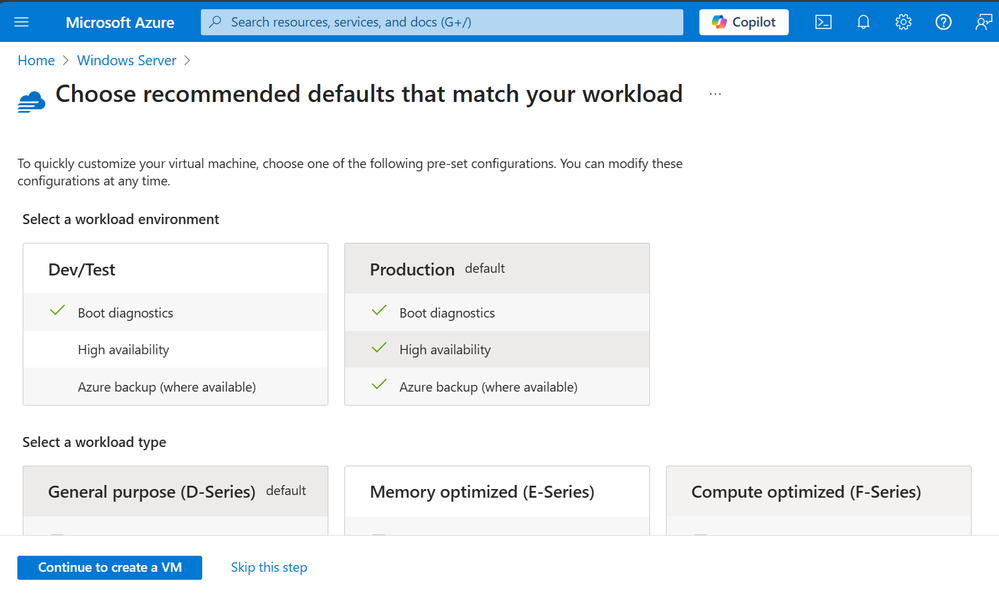This screenshot has height=601, width=999.
Task: Click the blue cloud VM icon beside title
Action: click(31, 102)
